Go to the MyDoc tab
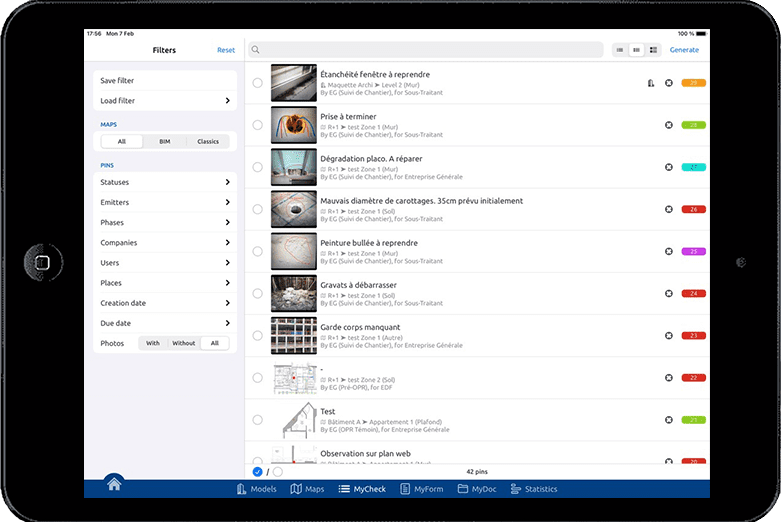 click(477, 489)
